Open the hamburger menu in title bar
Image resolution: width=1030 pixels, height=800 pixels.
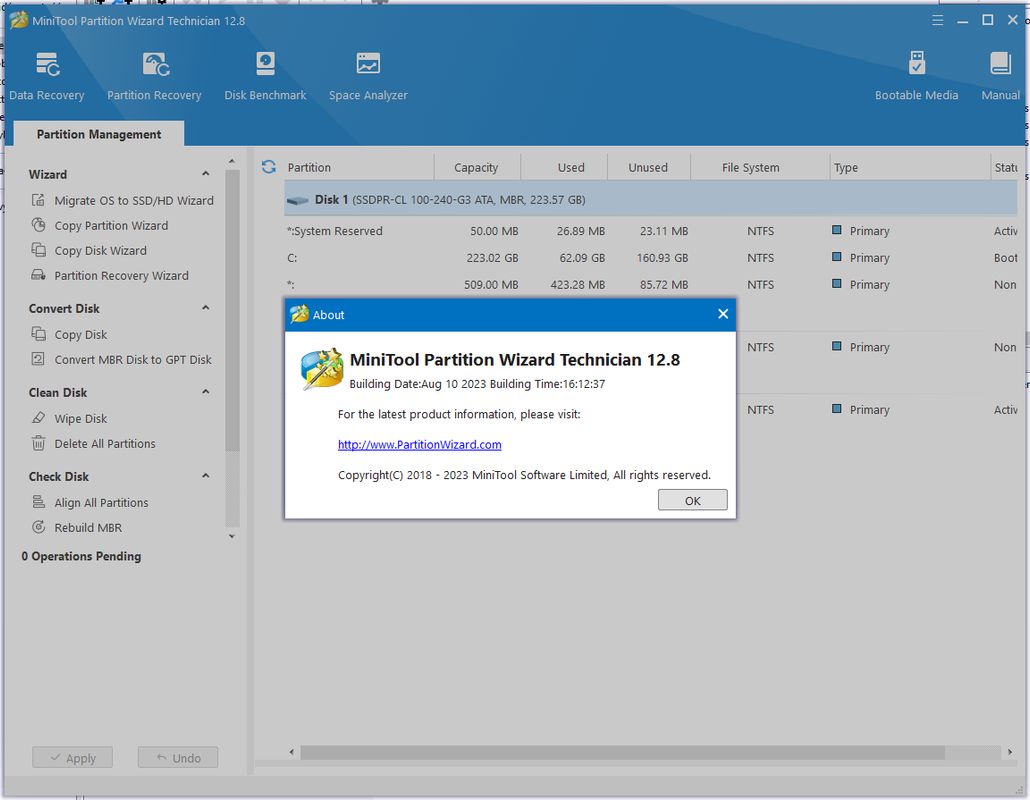(x=937, y=20)
